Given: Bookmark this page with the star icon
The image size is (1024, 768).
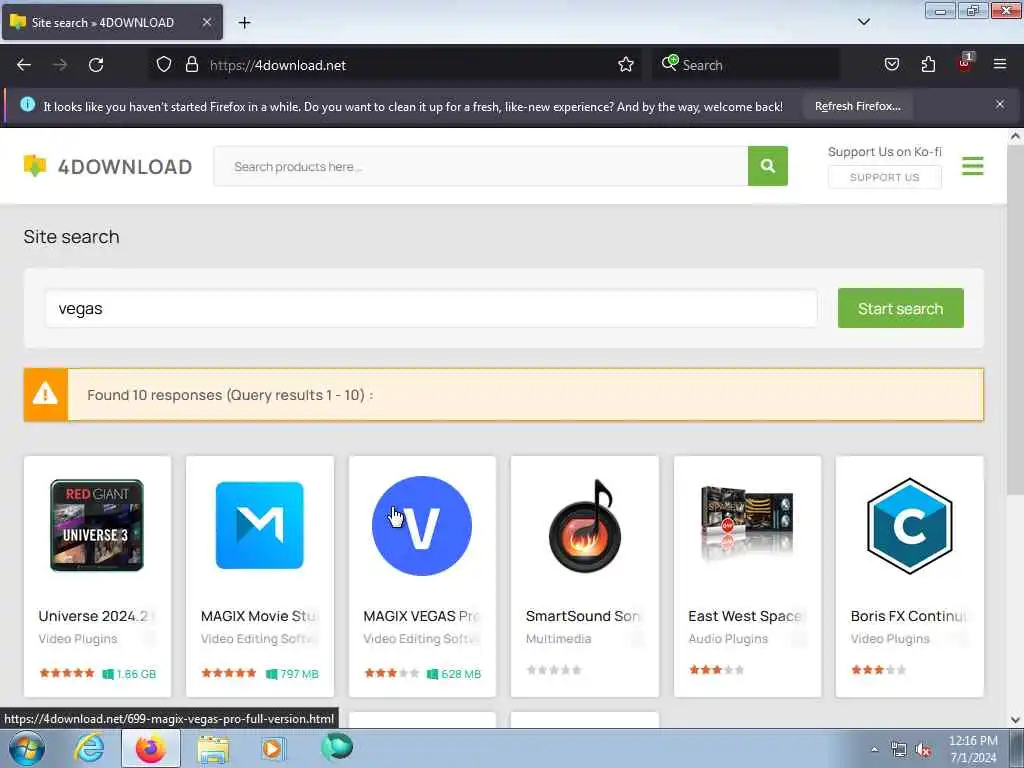Looking at the screenshot, I should (626, 64).
